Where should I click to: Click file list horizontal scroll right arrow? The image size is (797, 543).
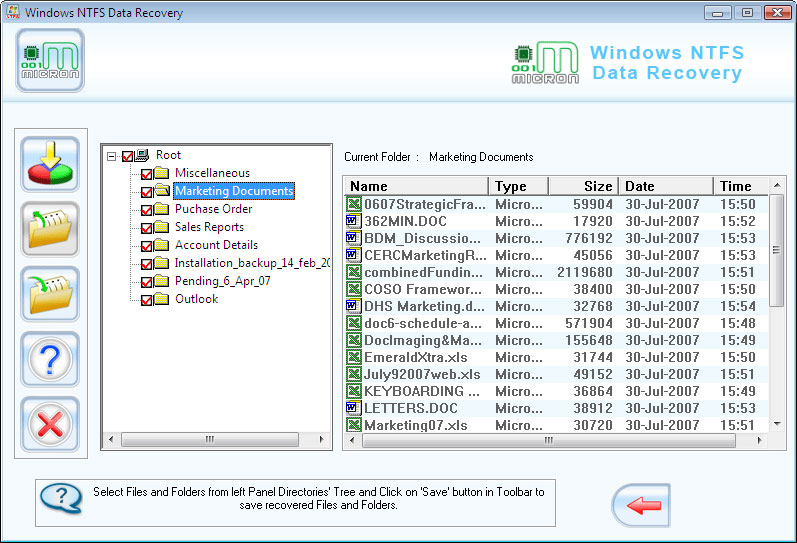coord(759,440)
